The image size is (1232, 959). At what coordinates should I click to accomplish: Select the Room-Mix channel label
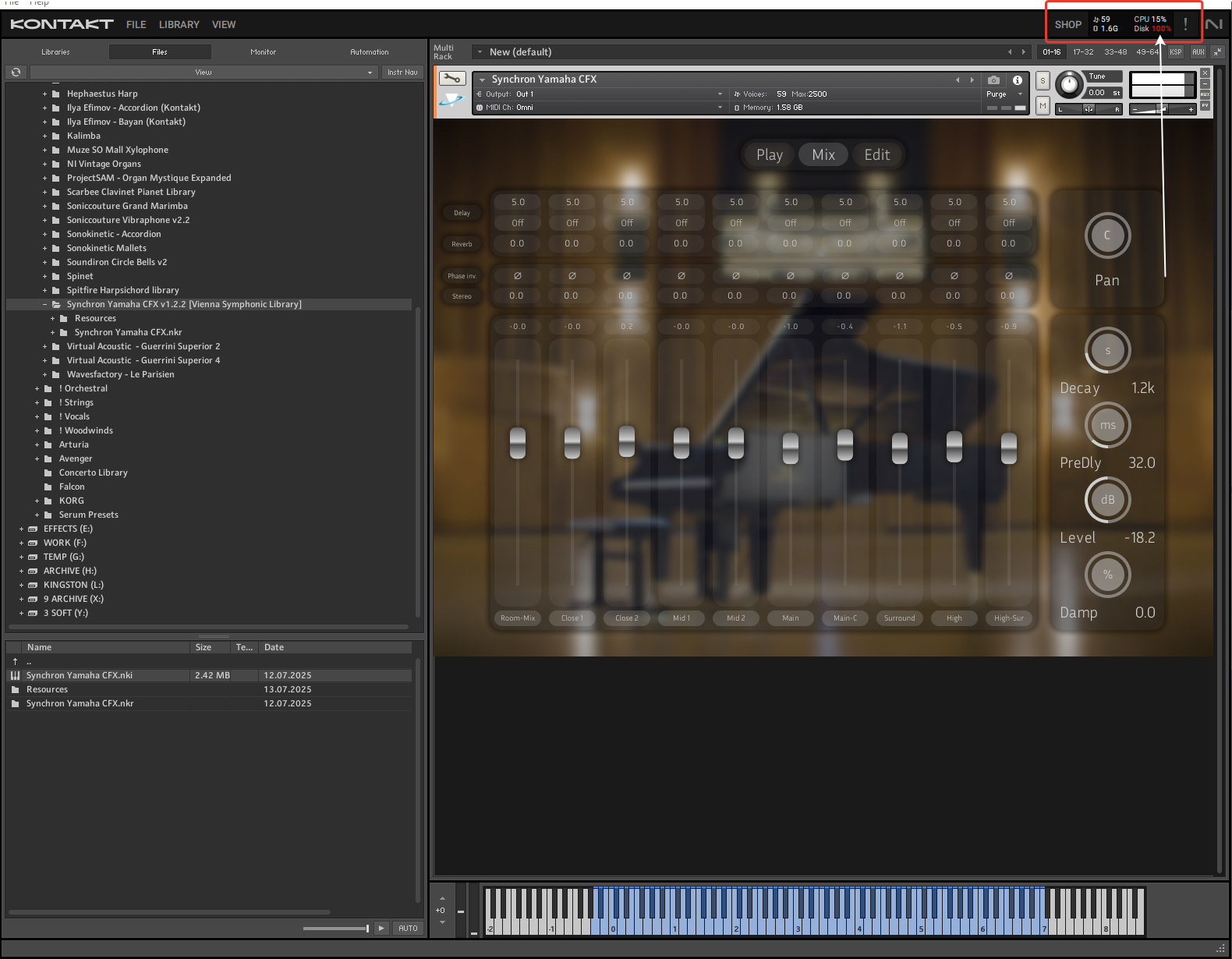click(x=518, y=618)
